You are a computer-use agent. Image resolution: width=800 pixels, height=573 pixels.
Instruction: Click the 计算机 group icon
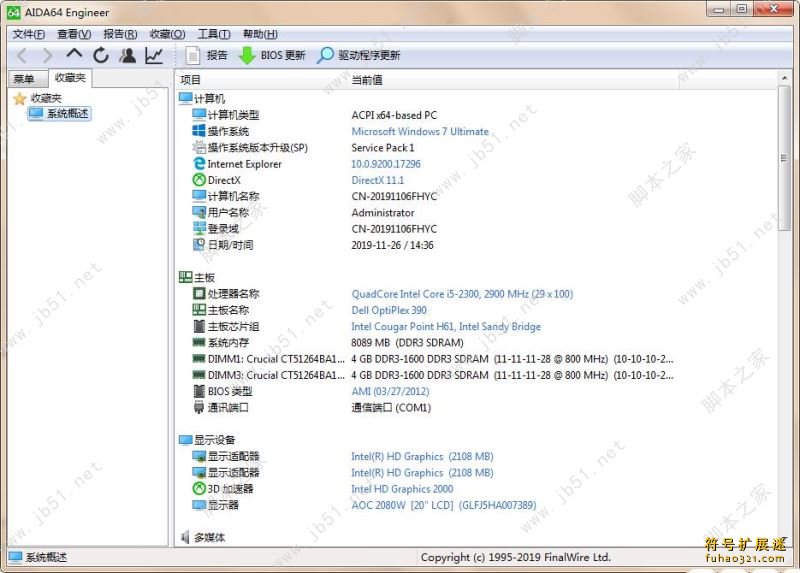click(x=185, y=98)
